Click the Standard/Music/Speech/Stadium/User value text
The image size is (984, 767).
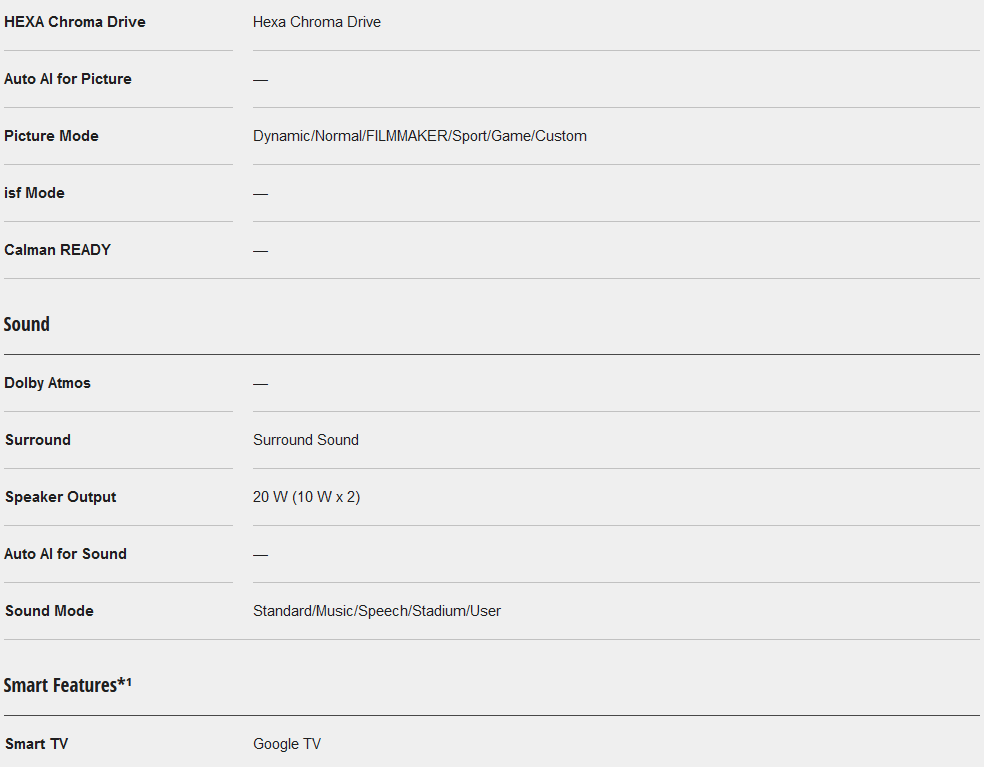point(376,611)
